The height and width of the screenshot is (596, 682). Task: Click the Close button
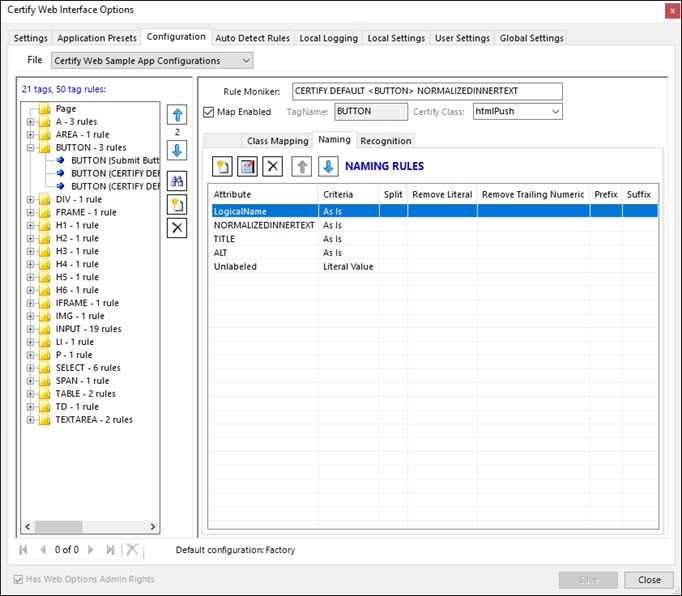(x=649, y=580)
